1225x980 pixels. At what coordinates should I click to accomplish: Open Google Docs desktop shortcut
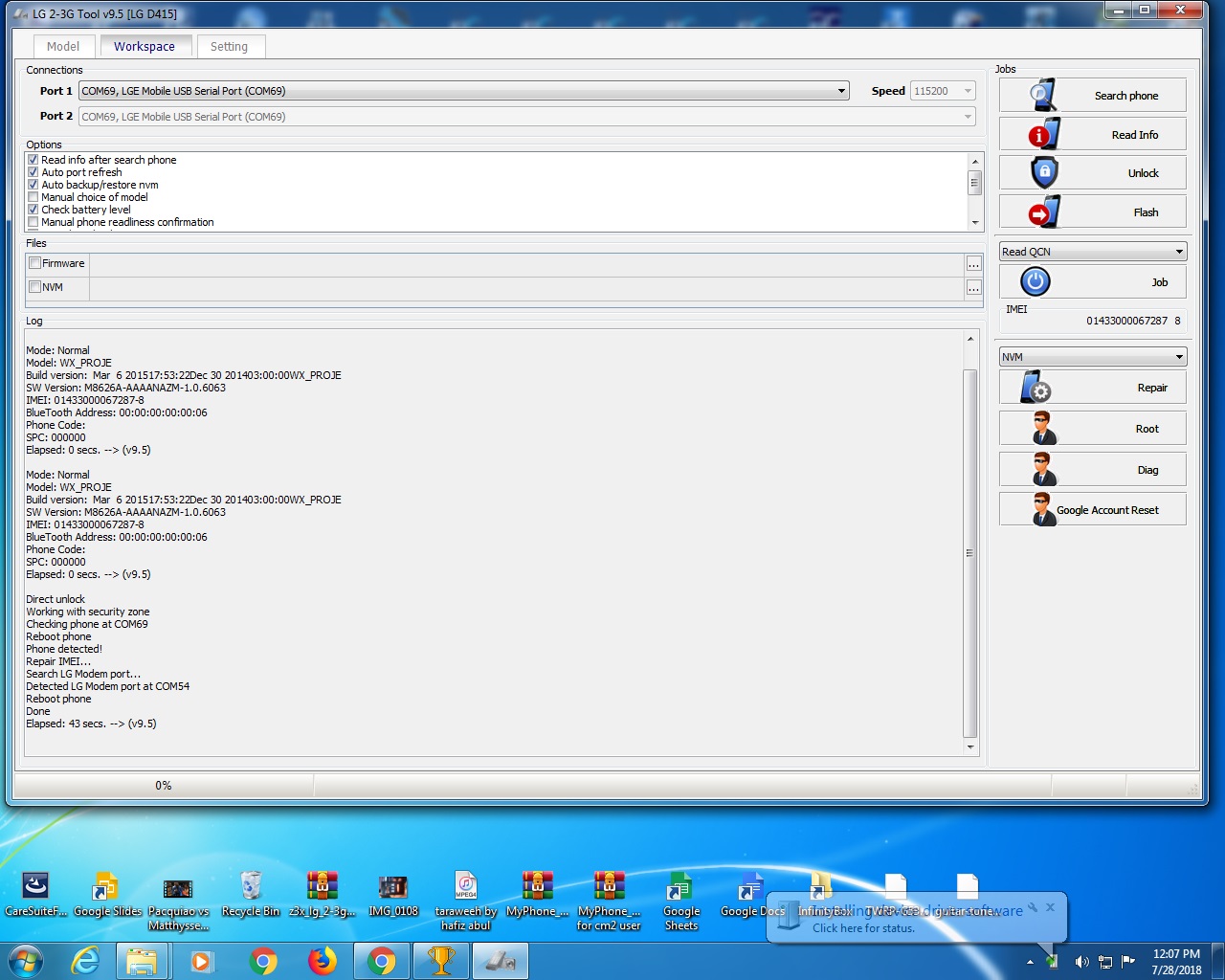(x=752, y=895)
